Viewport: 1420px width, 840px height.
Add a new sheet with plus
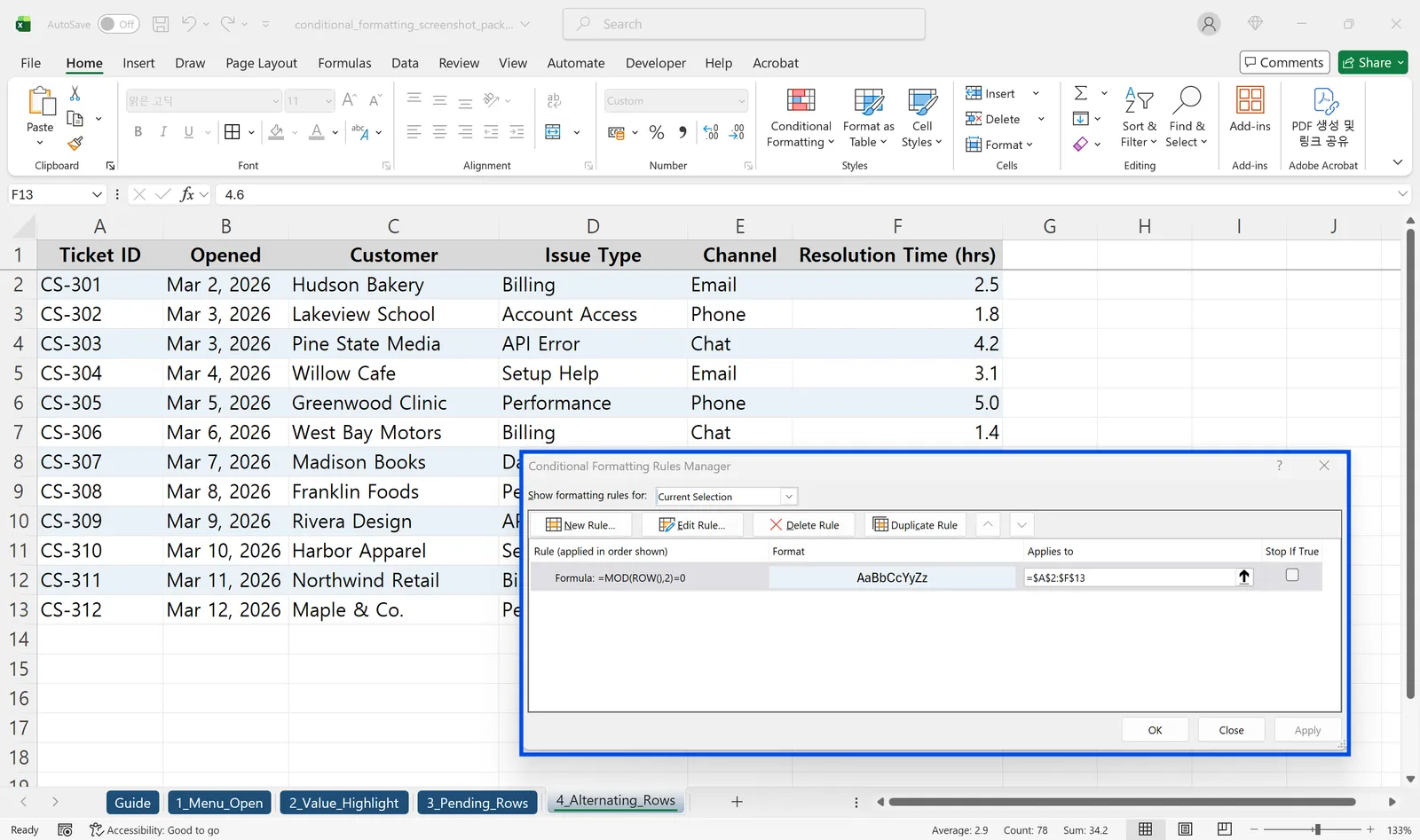tap(737, 802)
